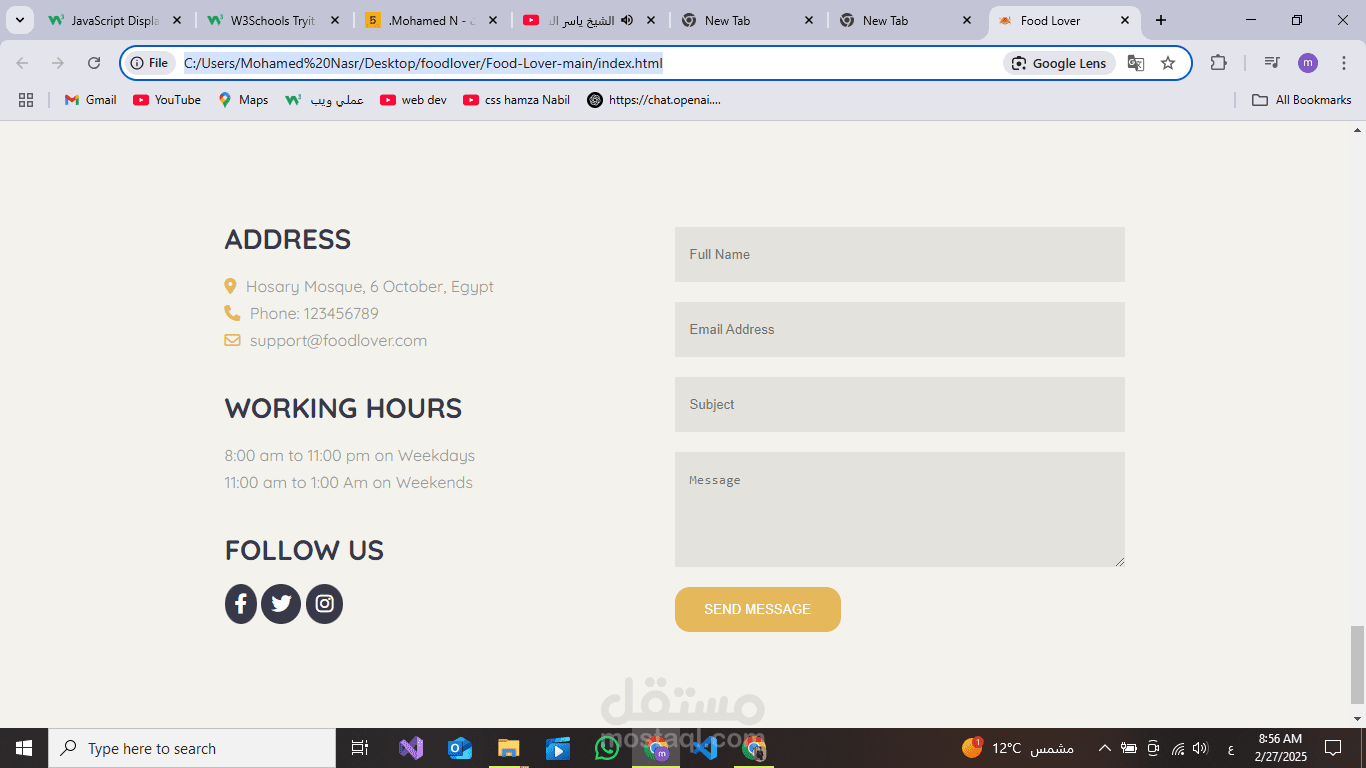
Task: Click the Google Lens button
Action: (1059, 63)
